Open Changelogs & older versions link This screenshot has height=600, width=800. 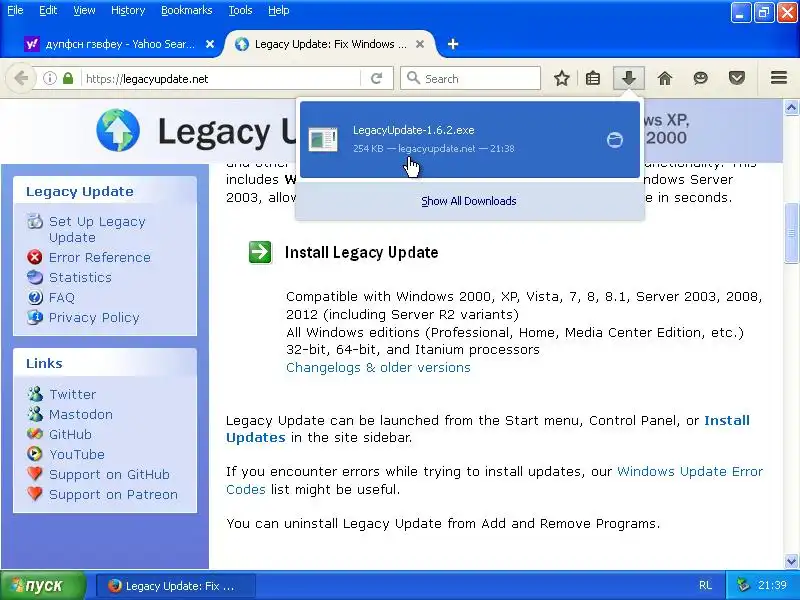point(378,367)
